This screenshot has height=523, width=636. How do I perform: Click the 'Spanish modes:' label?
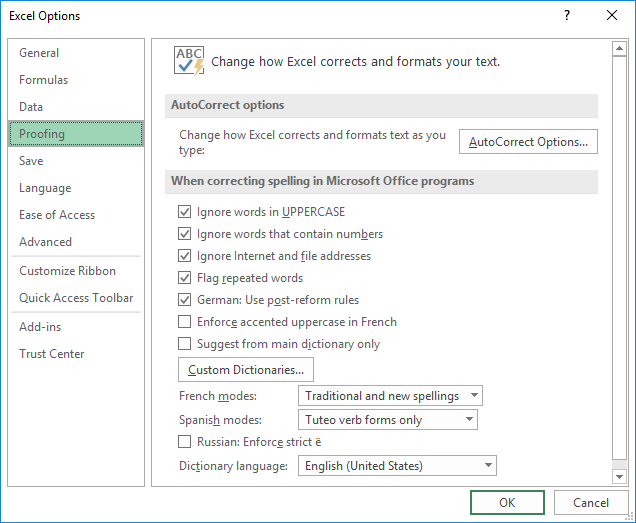pos(220,420)
